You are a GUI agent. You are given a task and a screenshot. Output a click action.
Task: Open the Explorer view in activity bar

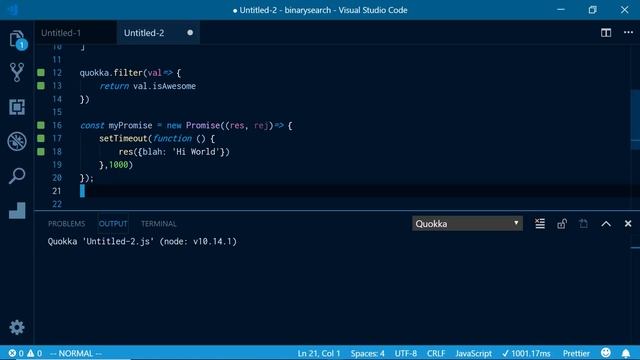pyautogui.click(x=18, y=40)
